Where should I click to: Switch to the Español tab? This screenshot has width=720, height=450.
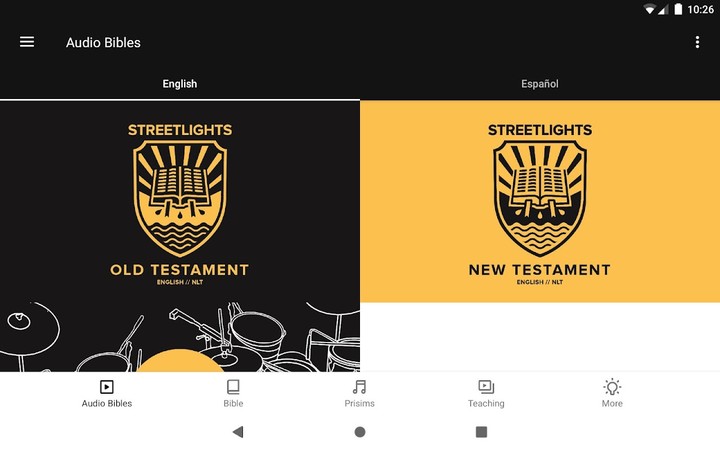click(540, 84)
